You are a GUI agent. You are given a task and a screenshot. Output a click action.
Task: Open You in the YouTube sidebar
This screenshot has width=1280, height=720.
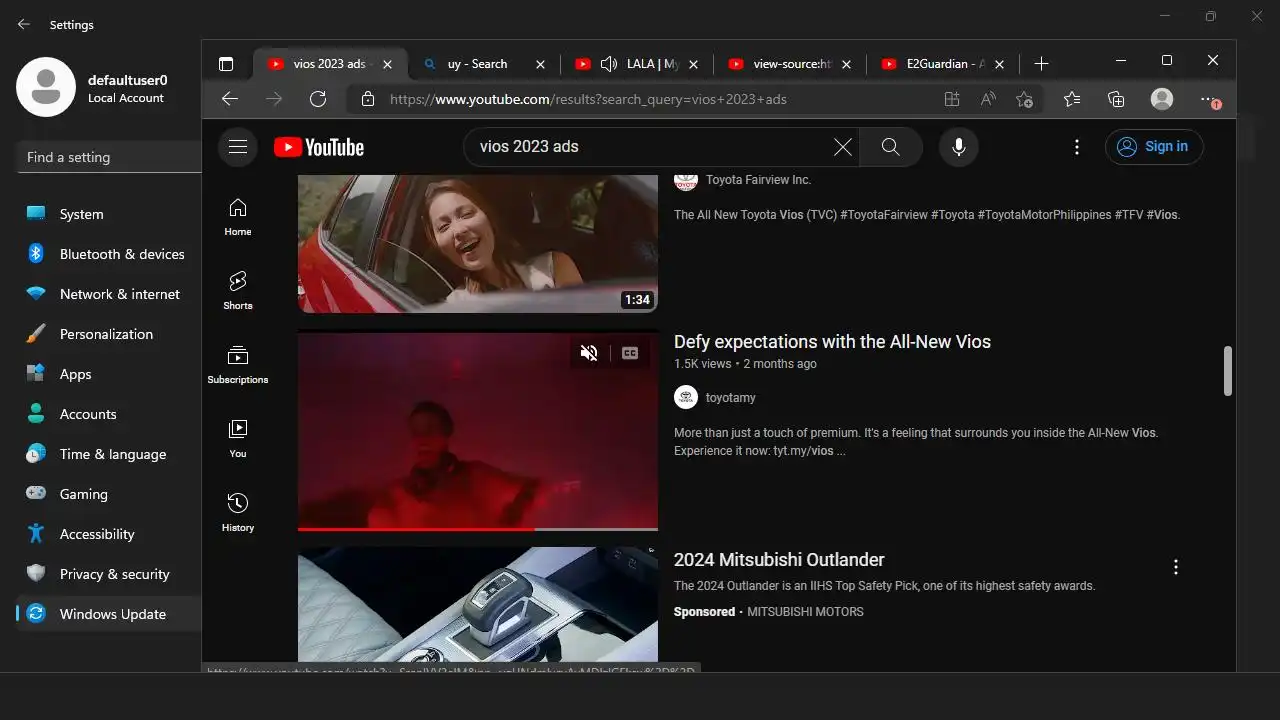[x=238, y=439]
